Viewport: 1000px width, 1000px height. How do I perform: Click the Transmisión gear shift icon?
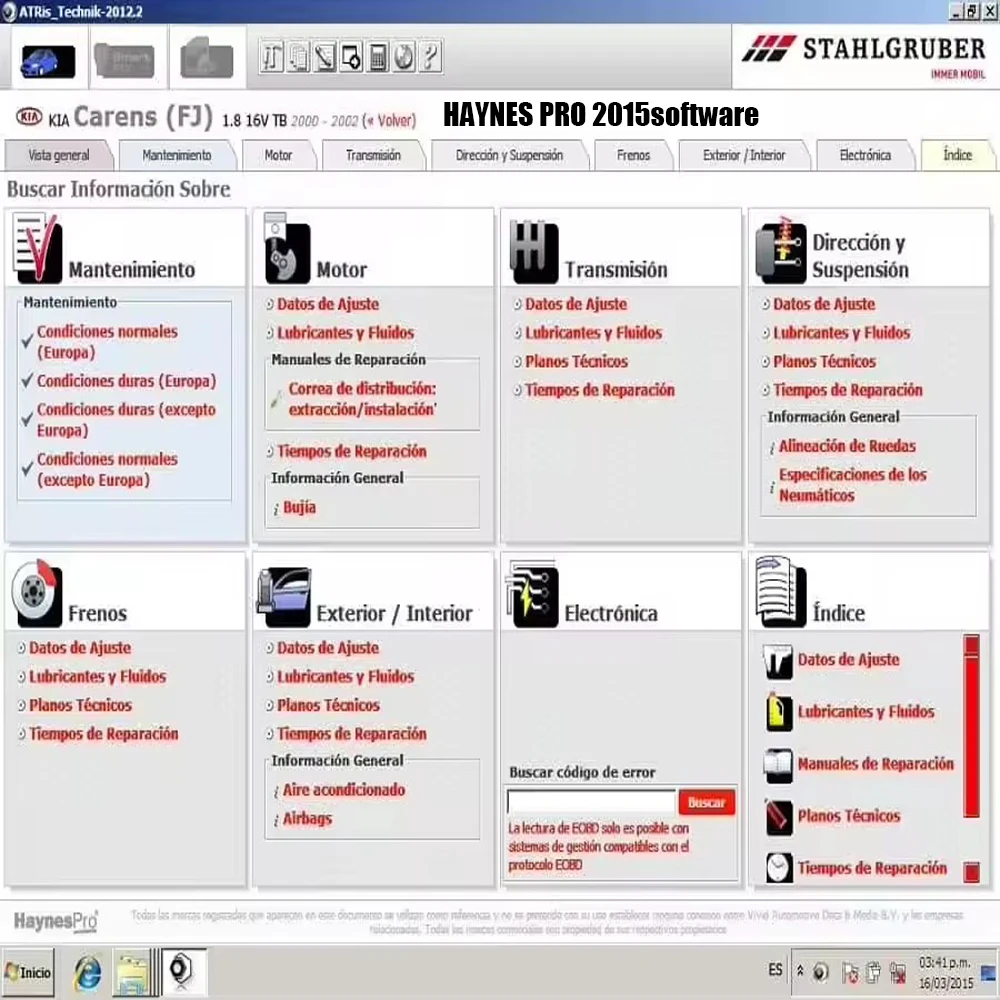pos(534,251)
